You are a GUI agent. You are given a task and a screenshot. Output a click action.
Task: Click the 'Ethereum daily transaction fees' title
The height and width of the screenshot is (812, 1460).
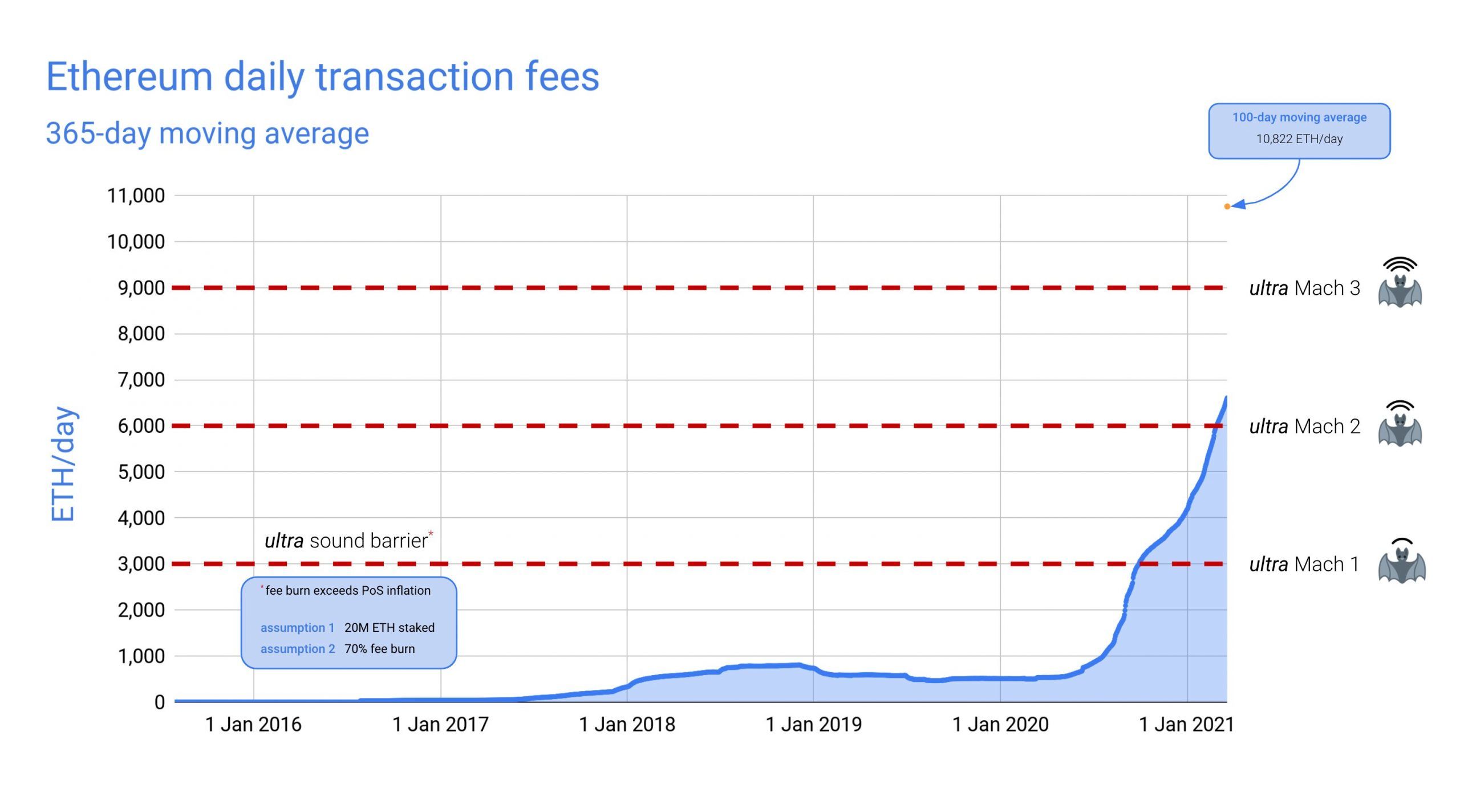click(322, 76)
